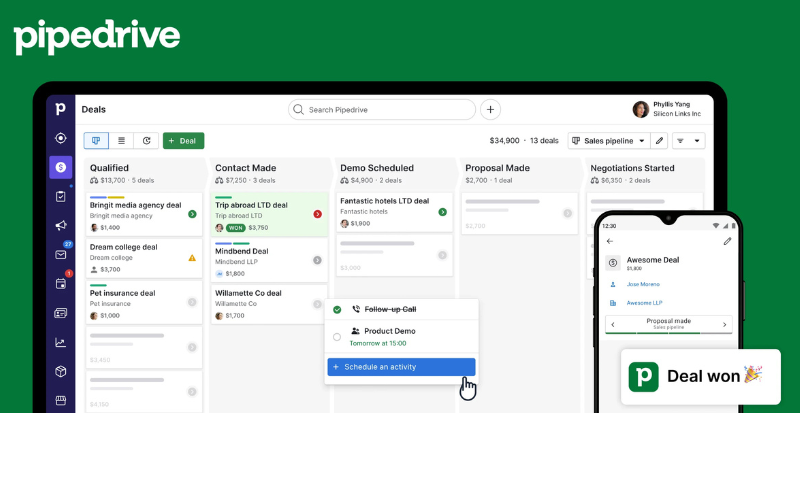Click the Schedule an activity button
800x500 pixels.
[401, 367]
